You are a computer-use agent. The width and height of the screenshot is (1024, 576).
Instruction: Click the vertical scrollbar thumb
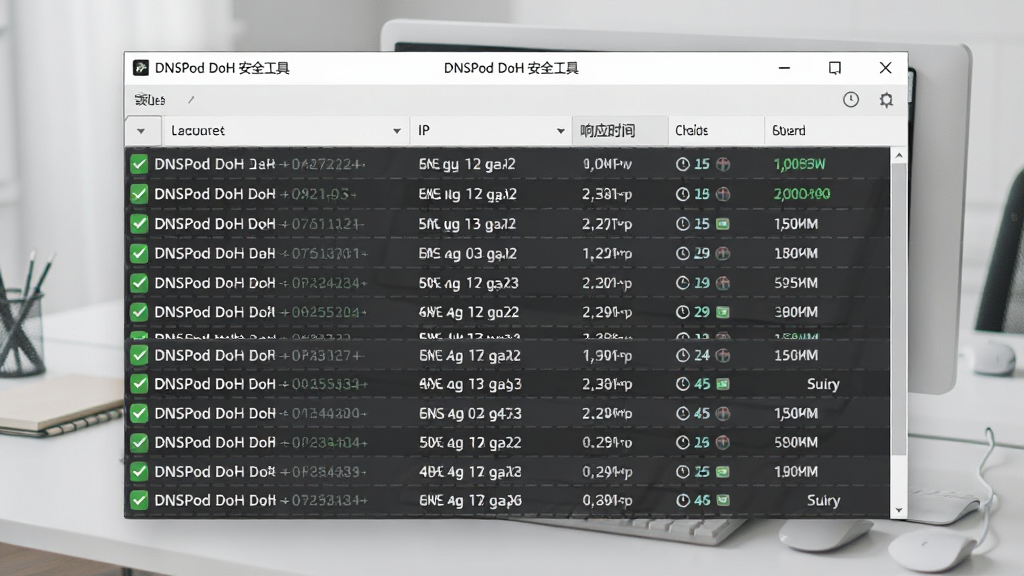(x=899, y=309)
